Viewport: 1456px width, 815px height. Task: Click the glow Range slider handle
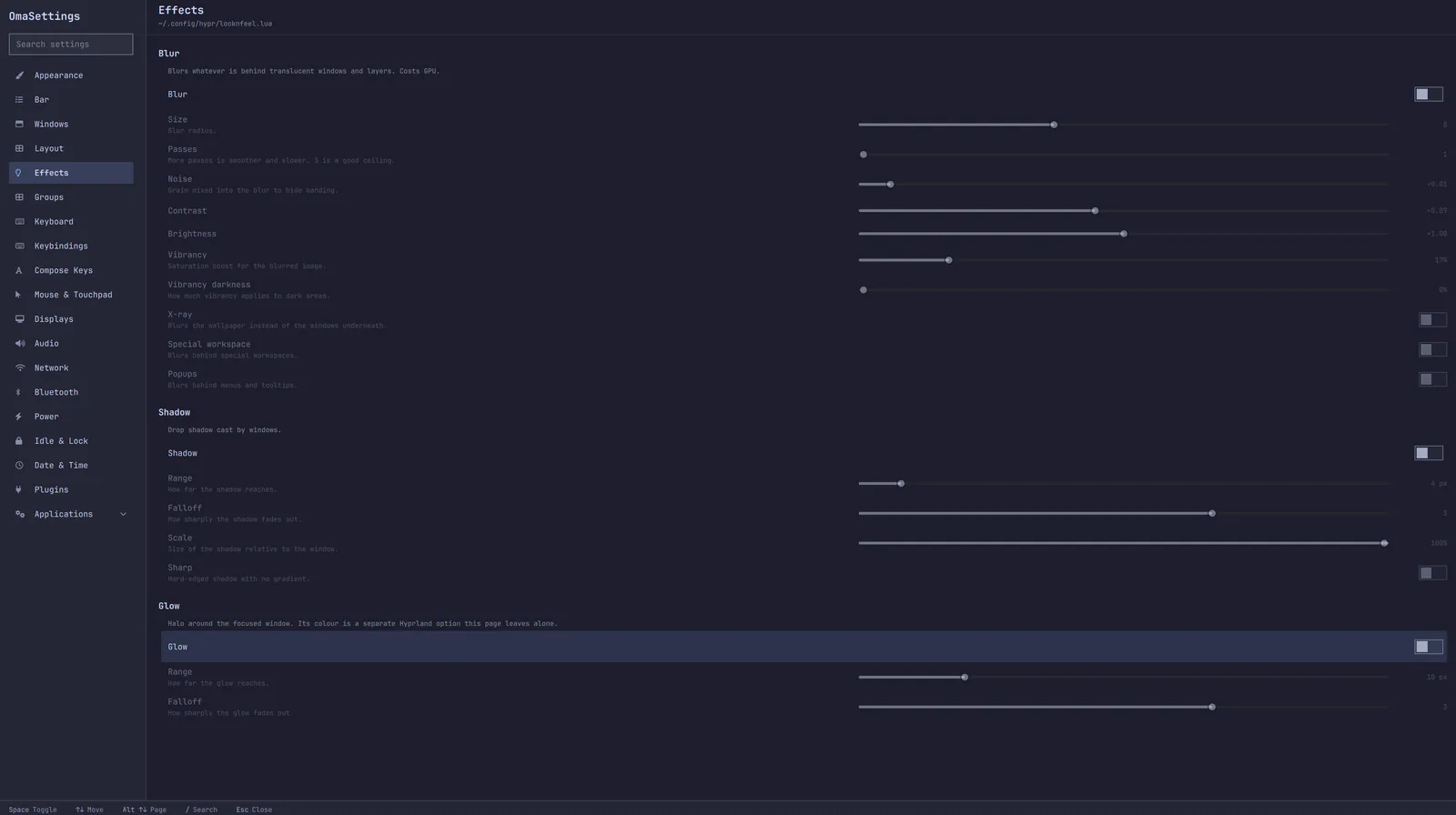(965, 677)
